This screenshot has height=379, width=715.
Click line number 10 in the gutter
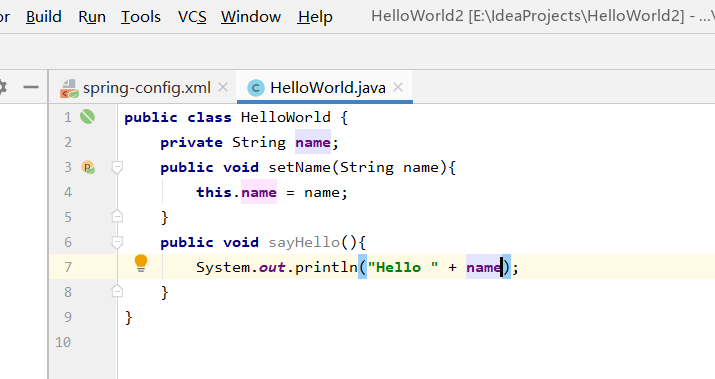pyautogui.click(x=63, y=342)
